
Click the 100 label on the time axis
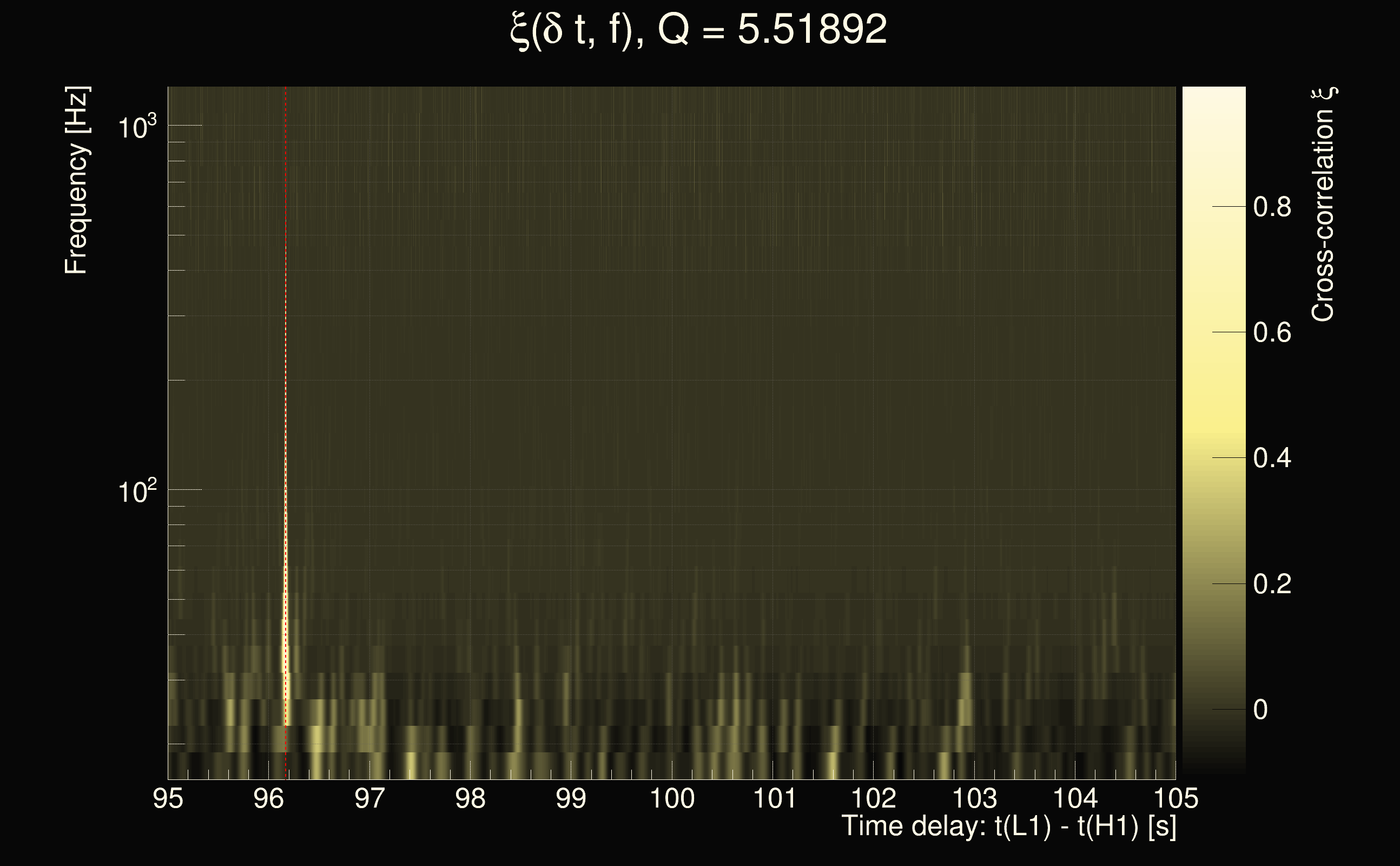[672, 799]
